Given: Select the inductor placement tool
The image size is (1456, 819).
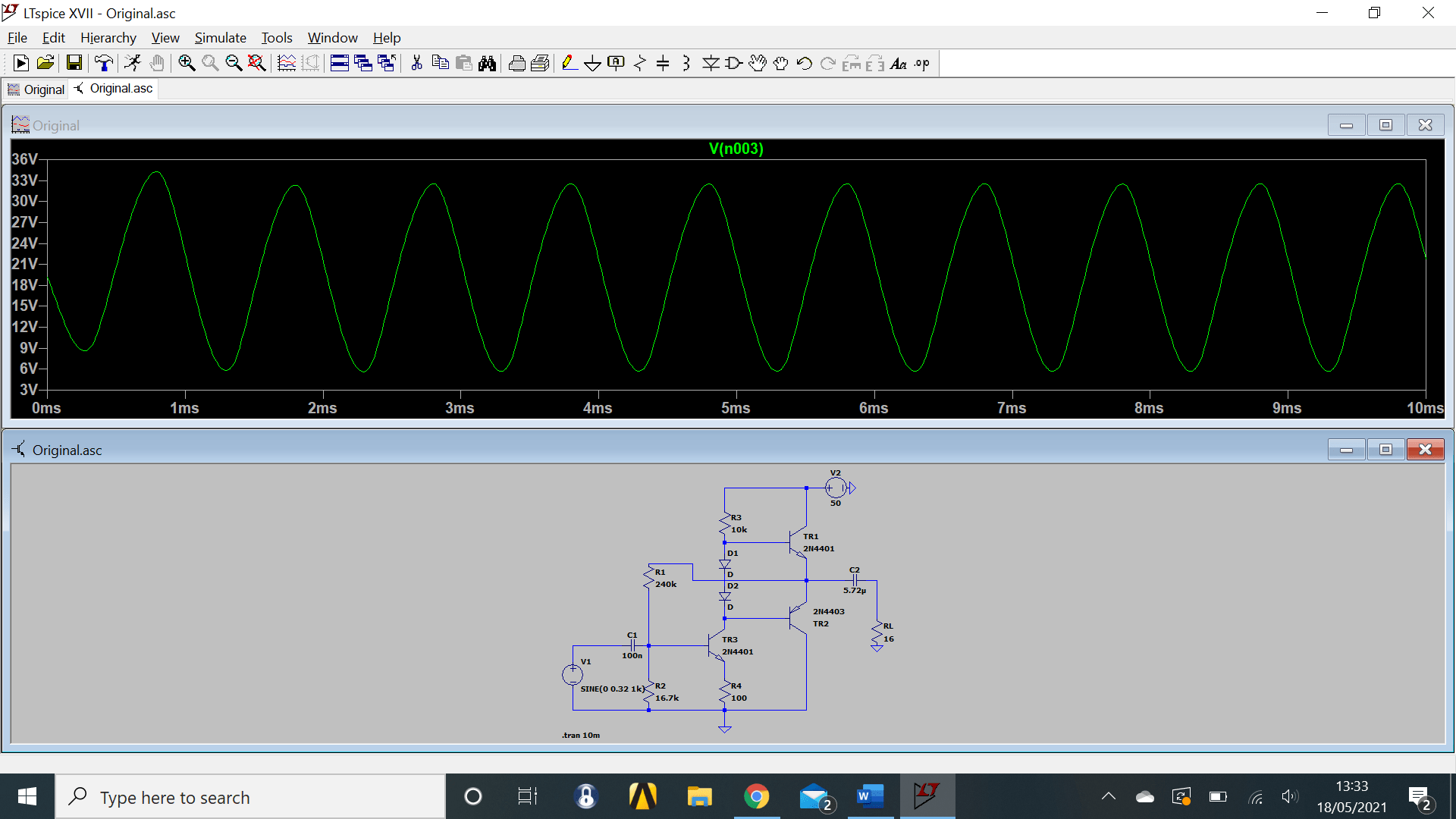Looking at the screenshot, I should click(686, 63).
